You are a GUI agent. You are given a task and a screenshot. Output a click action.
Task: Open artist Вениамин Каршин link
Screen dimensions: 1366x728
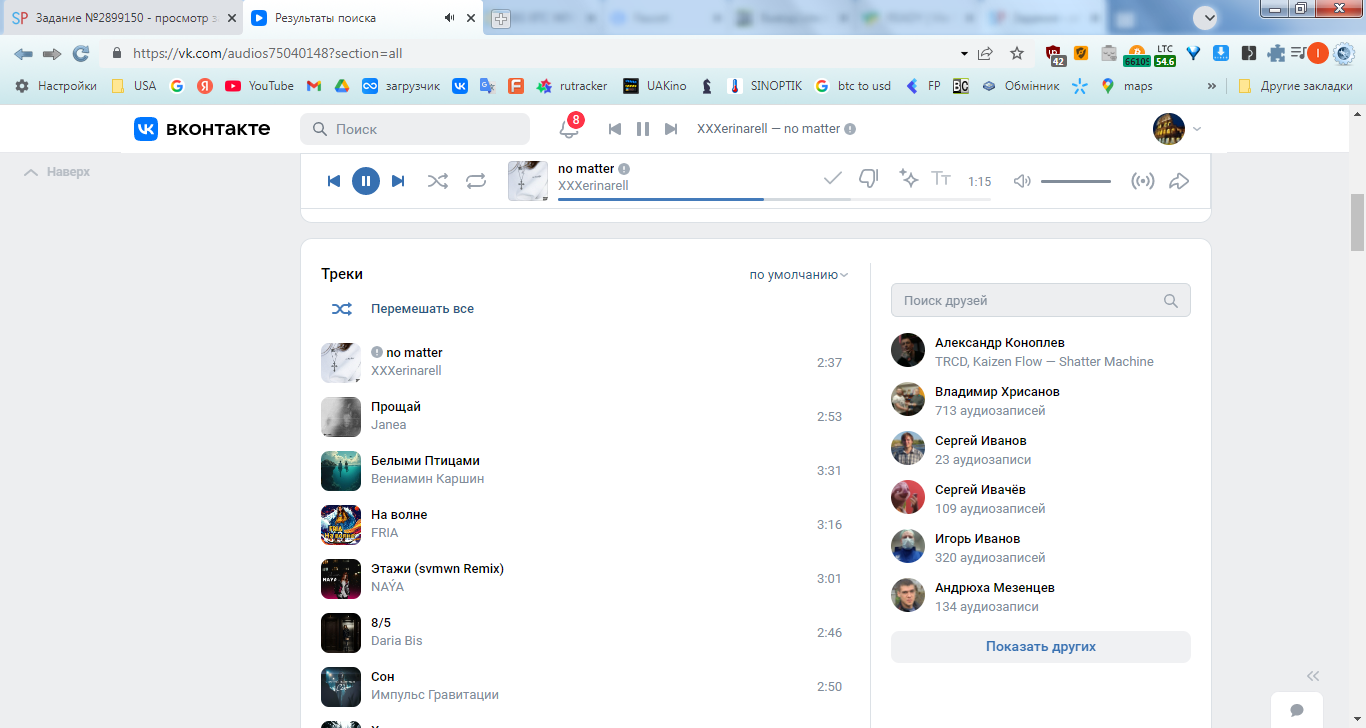tap(427, 479)
